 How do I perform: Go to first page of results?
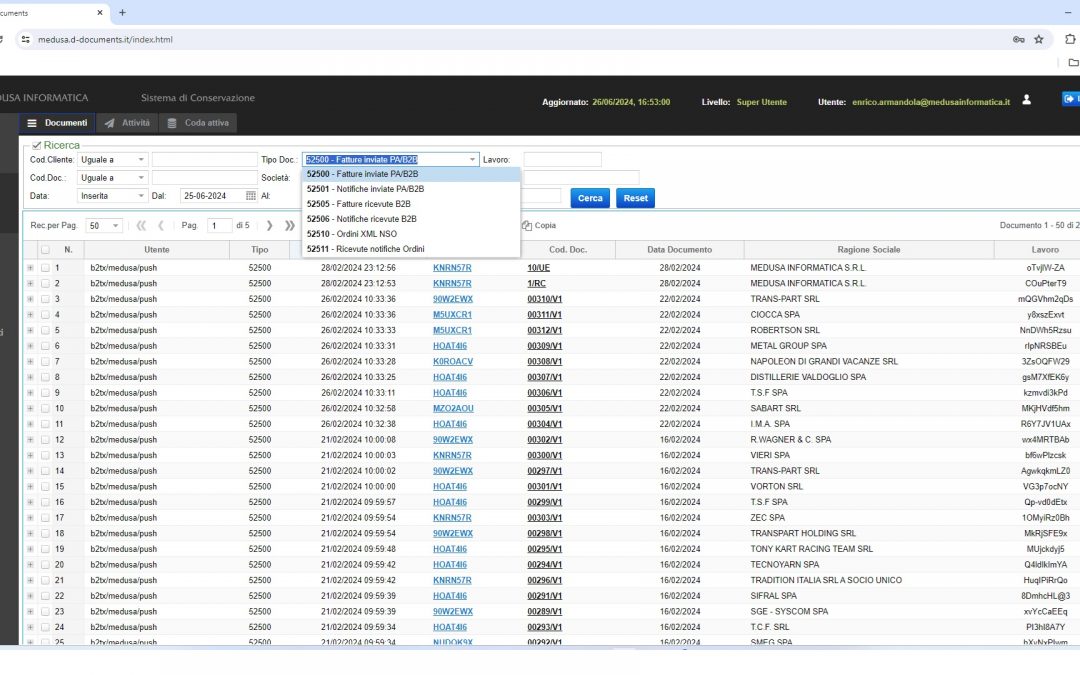click(x=141, y=225)
